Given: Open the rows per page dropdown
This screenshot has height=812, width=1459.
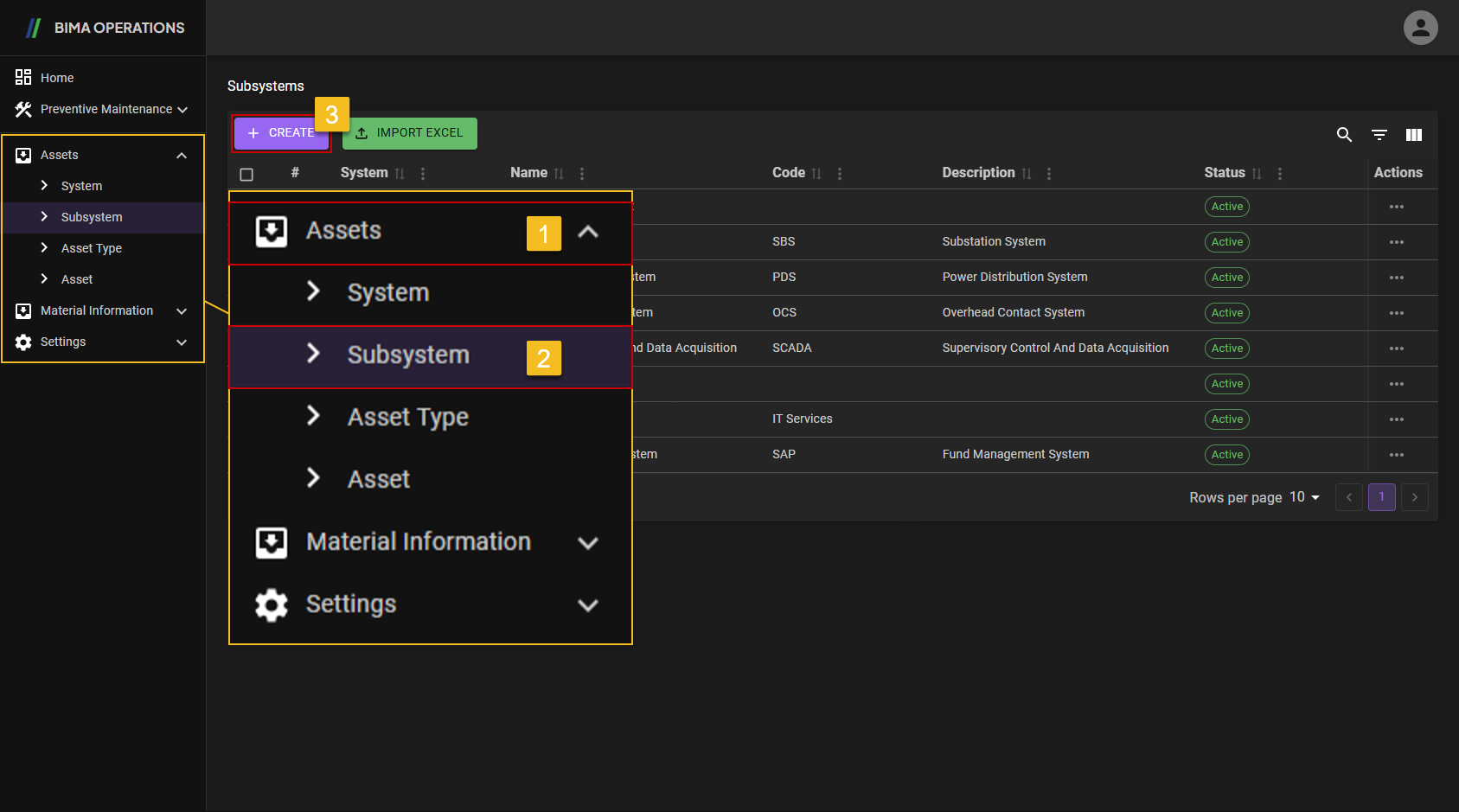Looking at the screenshot, I should 1304,497.
